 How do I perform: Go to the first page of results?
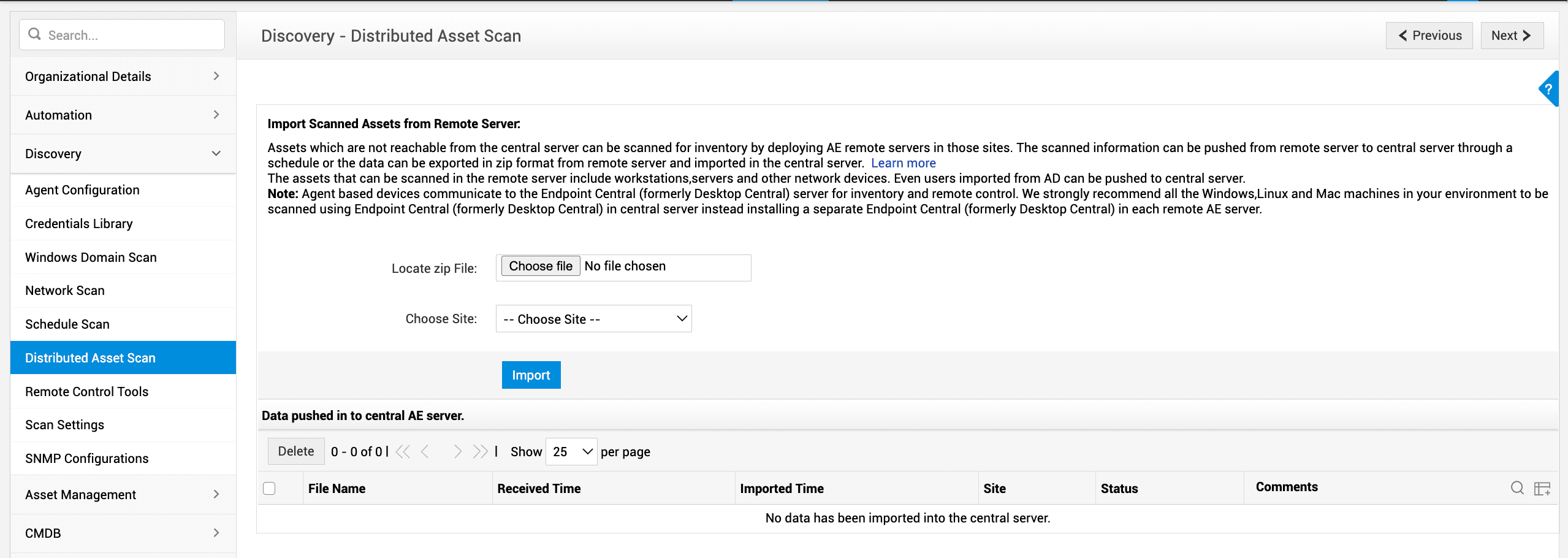pyautogui.click(x=403, y=452)
